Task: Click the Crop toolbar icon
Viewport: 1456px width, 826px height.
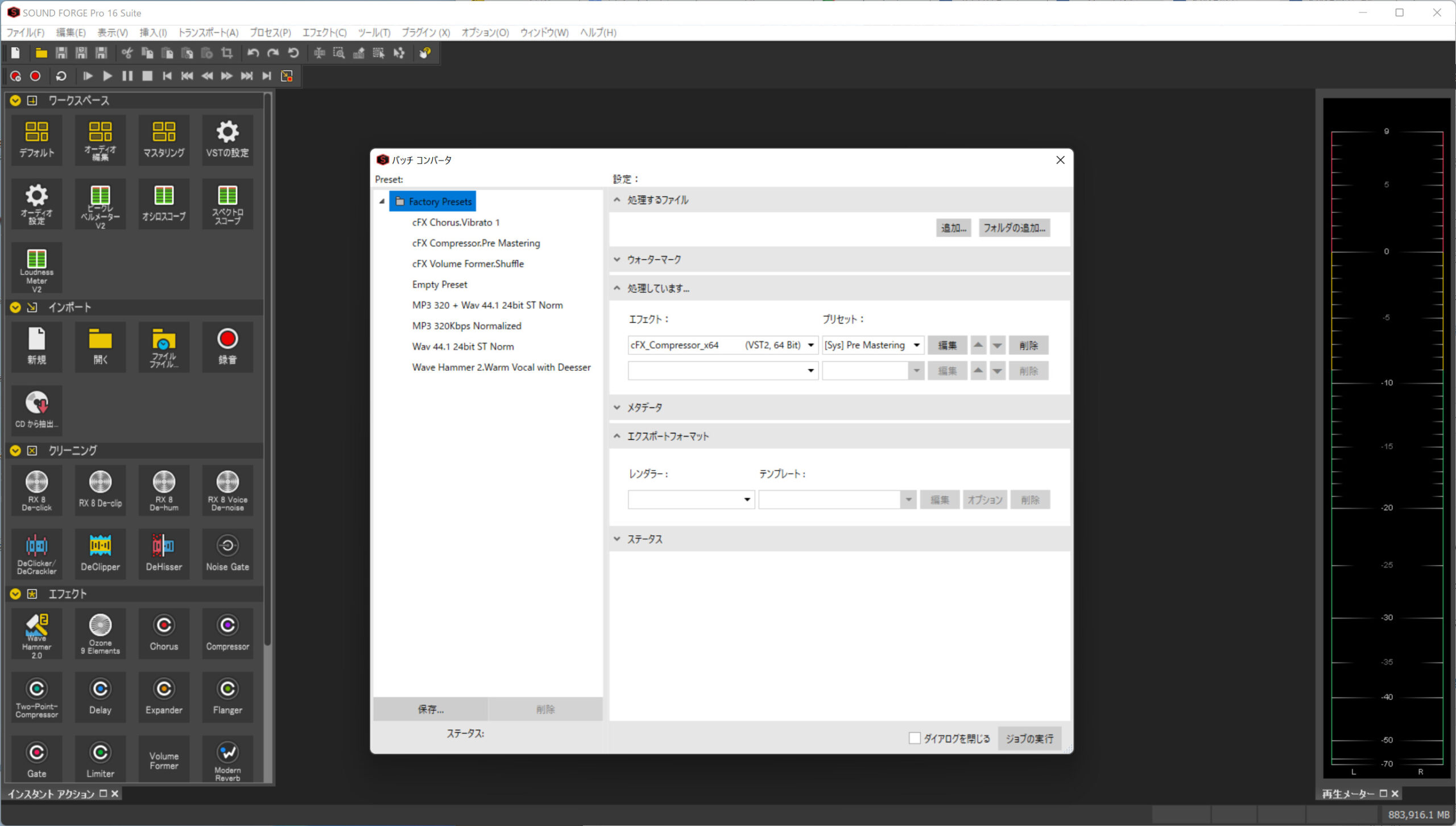Action: tap(227, 53)
